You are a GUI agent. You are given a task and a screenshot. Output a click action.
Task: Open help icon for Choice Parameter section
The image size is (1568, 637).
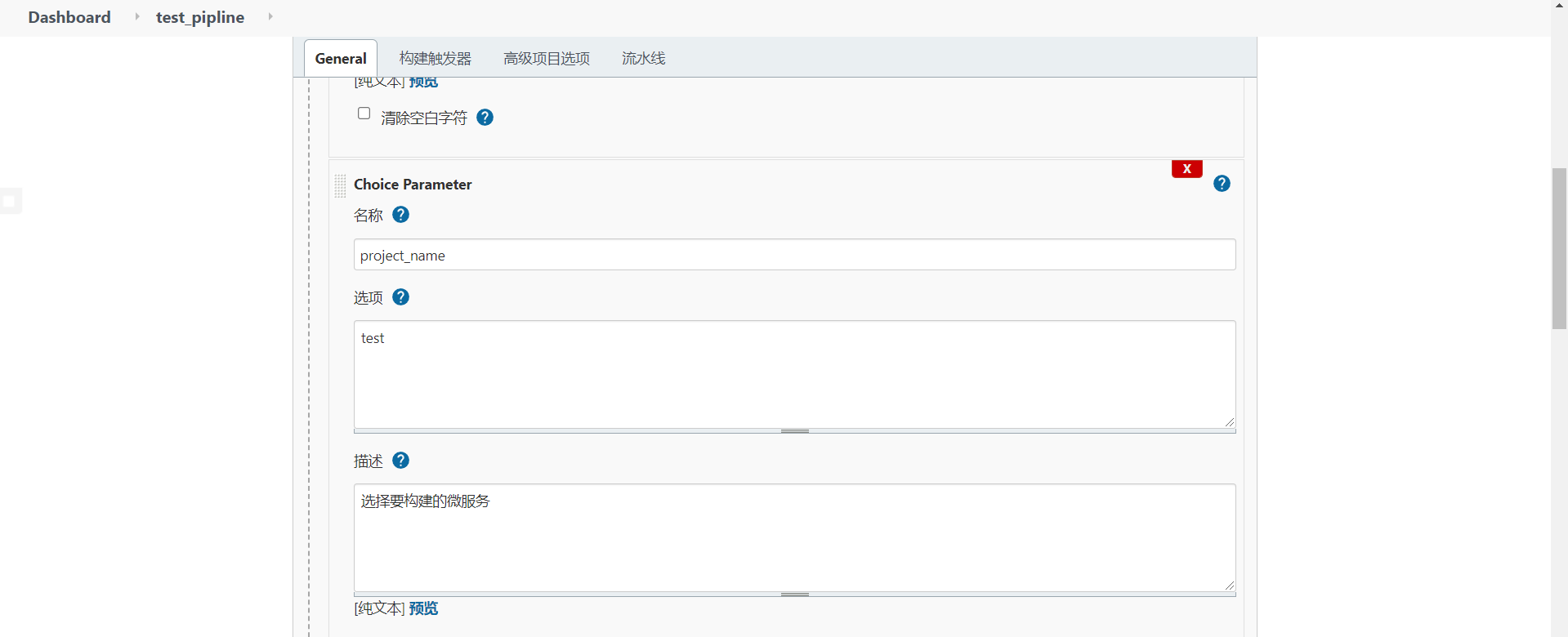pyautogui.click(x=1222, y=184)
